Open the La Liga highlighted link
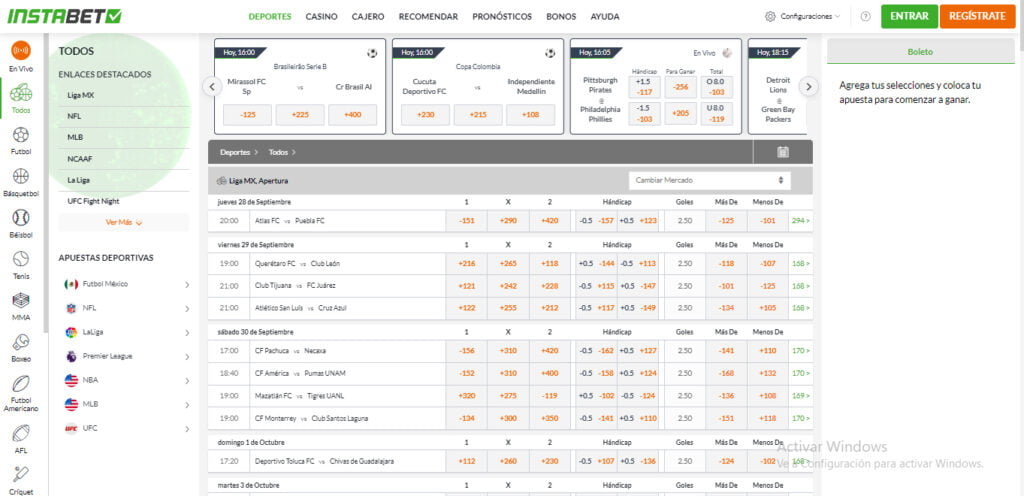This screenshot has height=496, width=1024. click(x=78, y=179)
